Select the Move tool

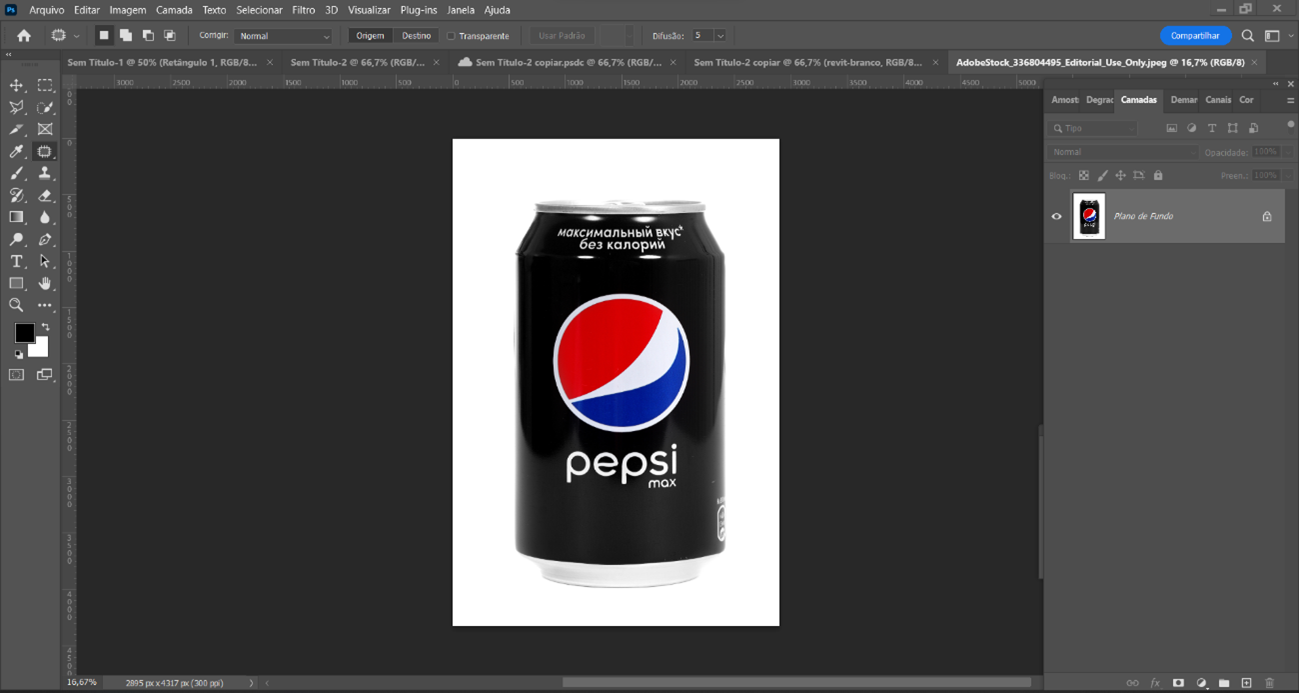[17, 86]
